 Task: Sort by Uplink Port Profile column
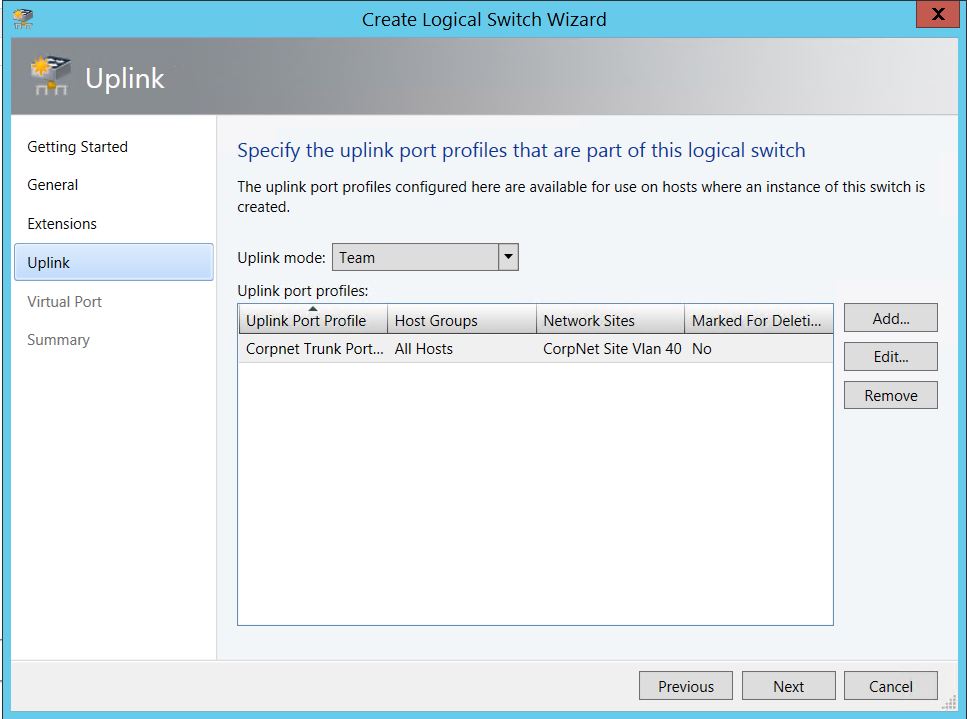[x=311, y=321]
